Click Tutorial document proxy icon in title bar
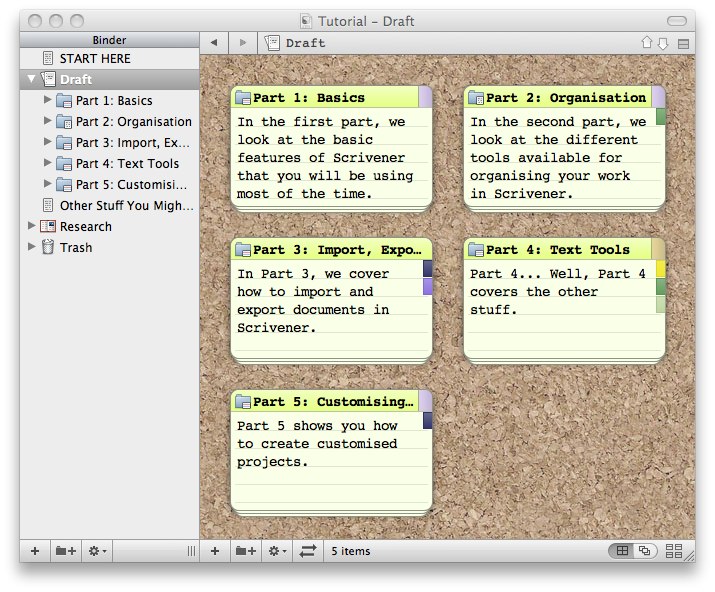Image resolution: width=715 pixels, height=592 pixels. click(x=306, y=21)
